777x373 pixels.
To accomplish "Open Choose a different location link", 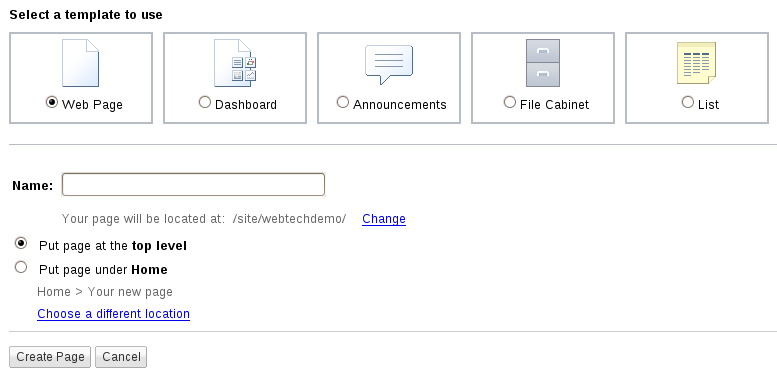I will pyautogui.click(x=113, y=314).
